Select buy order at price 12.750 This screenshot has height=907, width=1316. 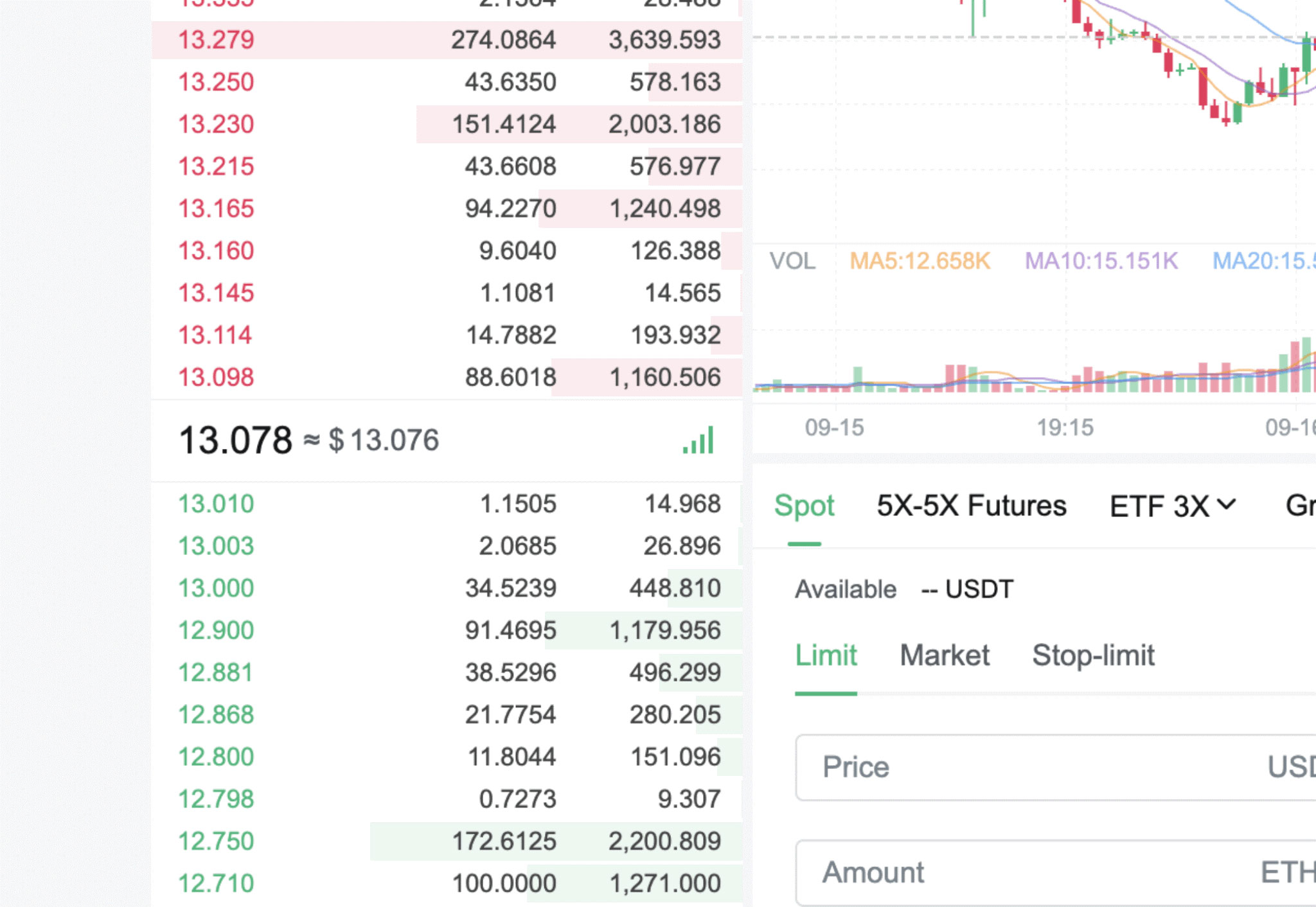point(216,841)
